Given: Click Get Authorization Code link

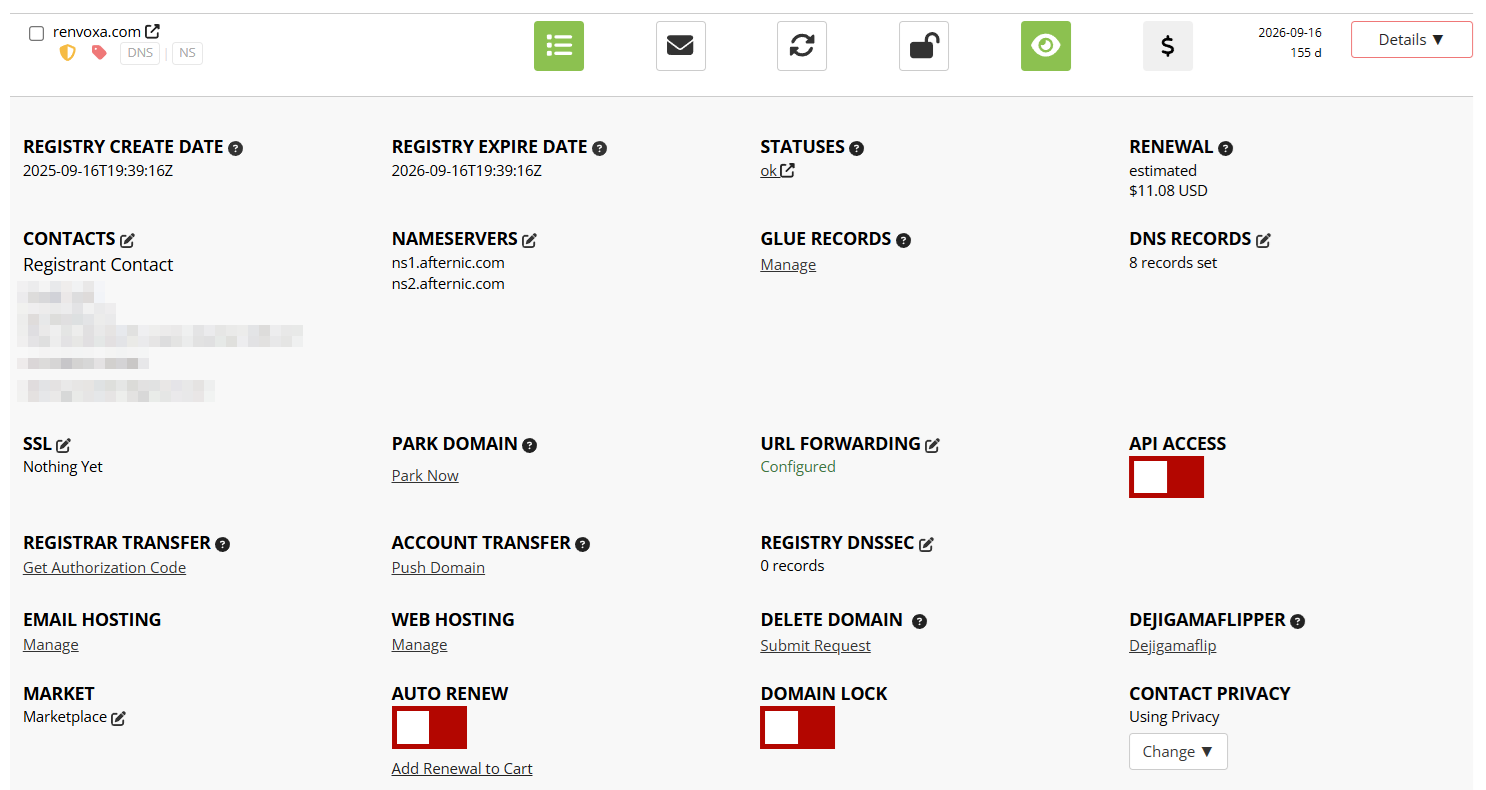Looking at the screenshot, I should (x=104, y=568).
